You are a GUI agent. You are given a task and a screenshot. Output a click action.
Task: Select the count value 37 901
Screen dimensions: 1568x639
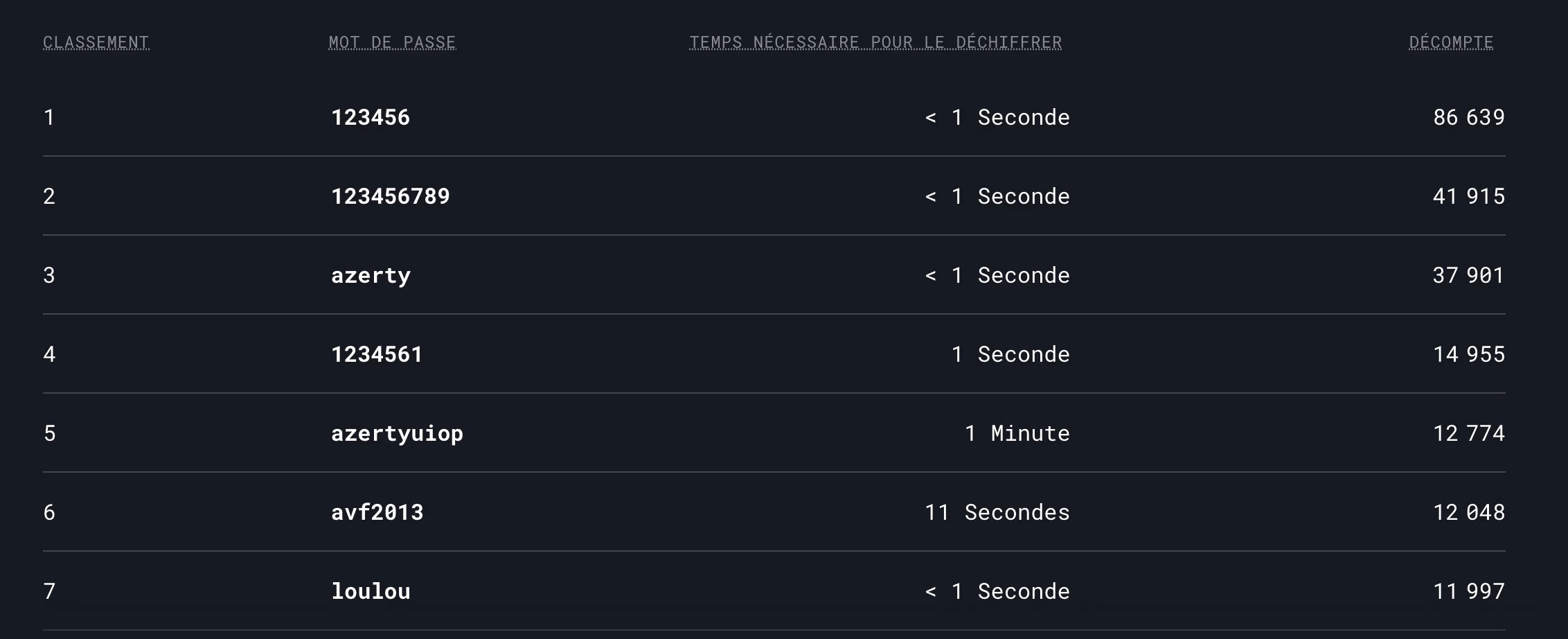tap(1468, 275)
